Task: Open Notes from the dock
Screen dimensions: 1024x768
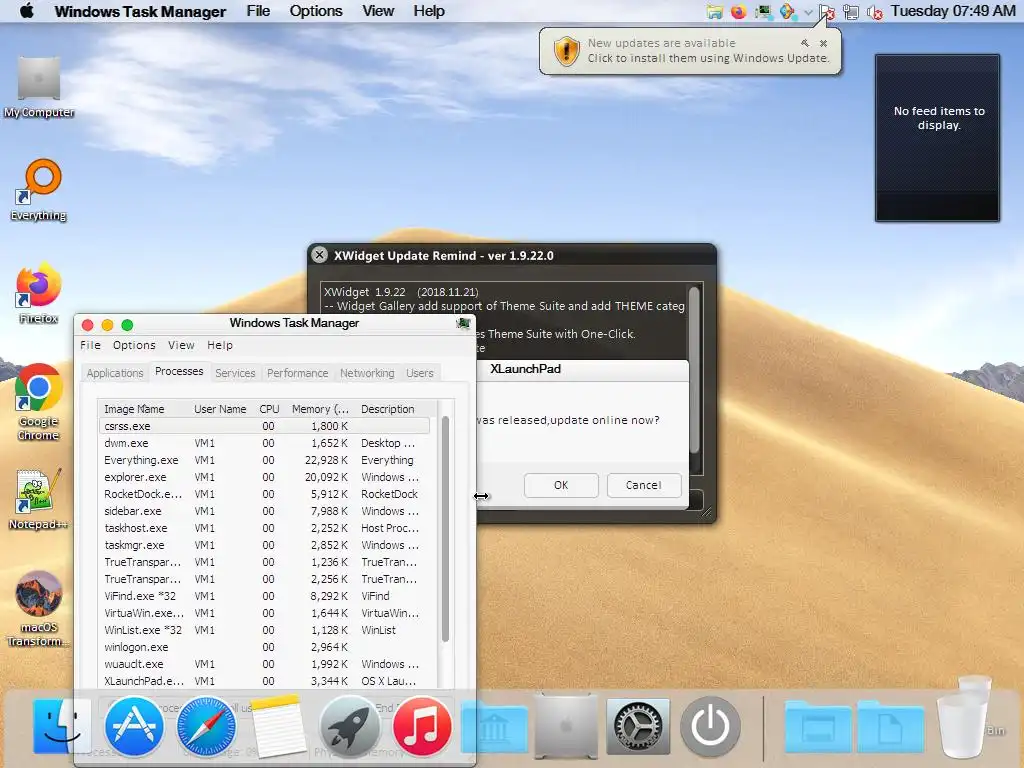Action: point(278,726)
